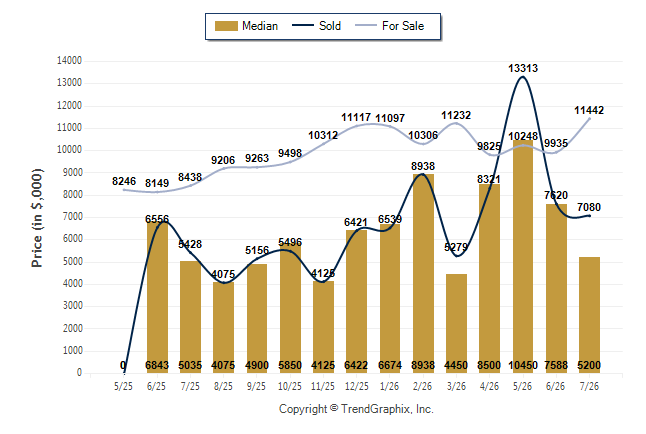
Task: Toggle the Median legend label
Action: (x=260, y=26)
